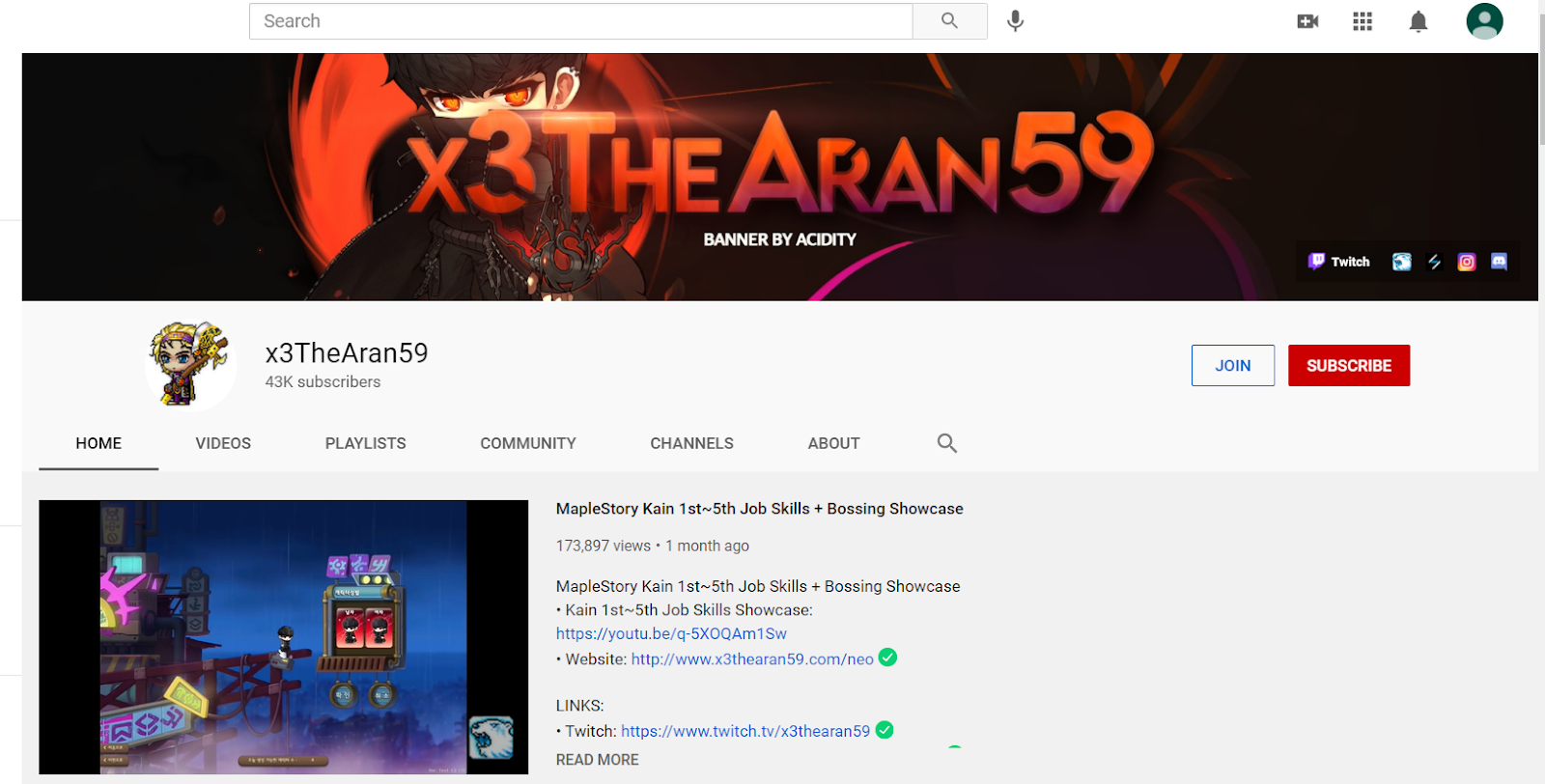Click the x3TheAran59 channel banner image

pyautogui.click(x=779, y=177)
